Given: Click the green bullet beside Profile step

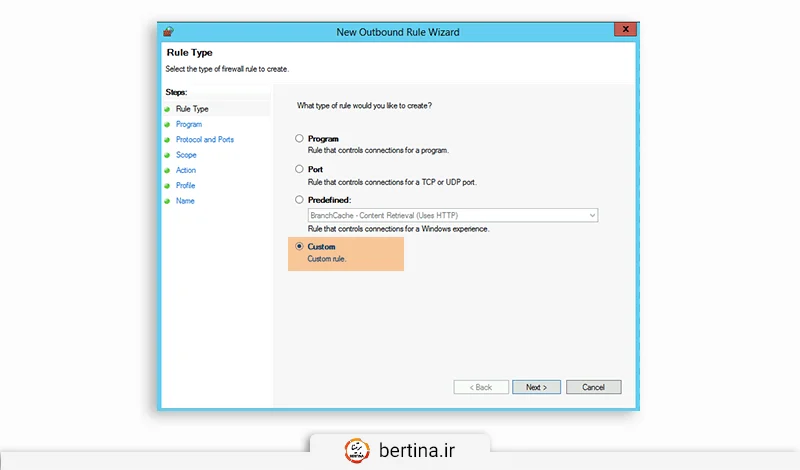Looking at the screenshot, I should tap(167, 186).
